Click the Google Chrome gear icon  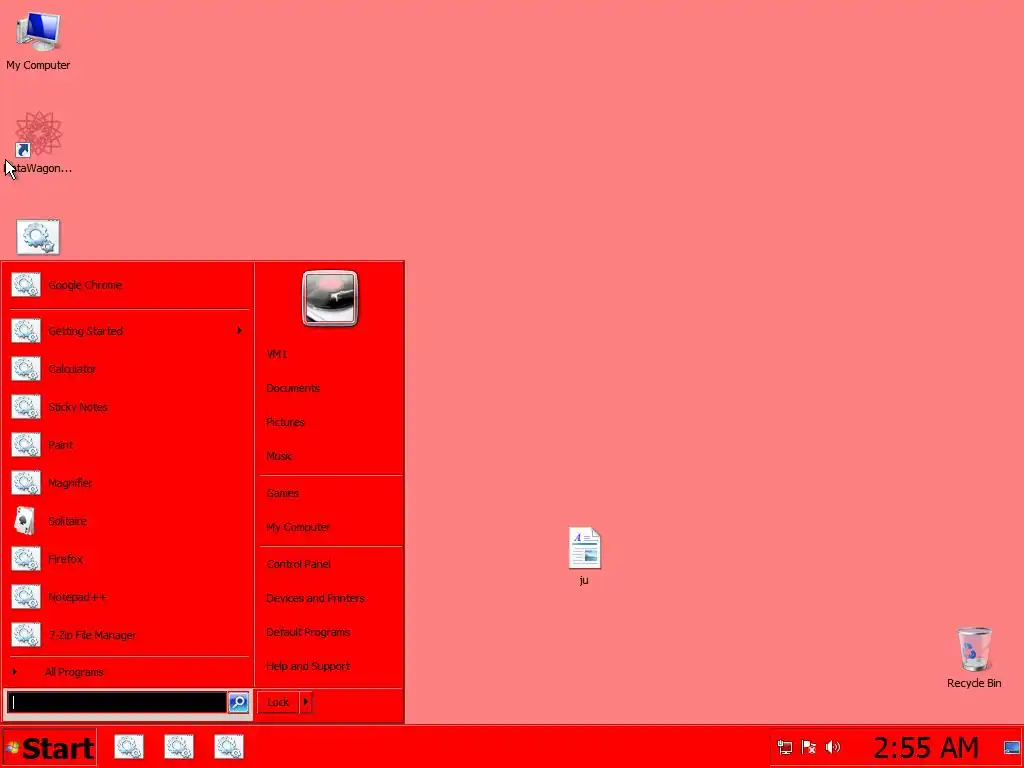26,285
